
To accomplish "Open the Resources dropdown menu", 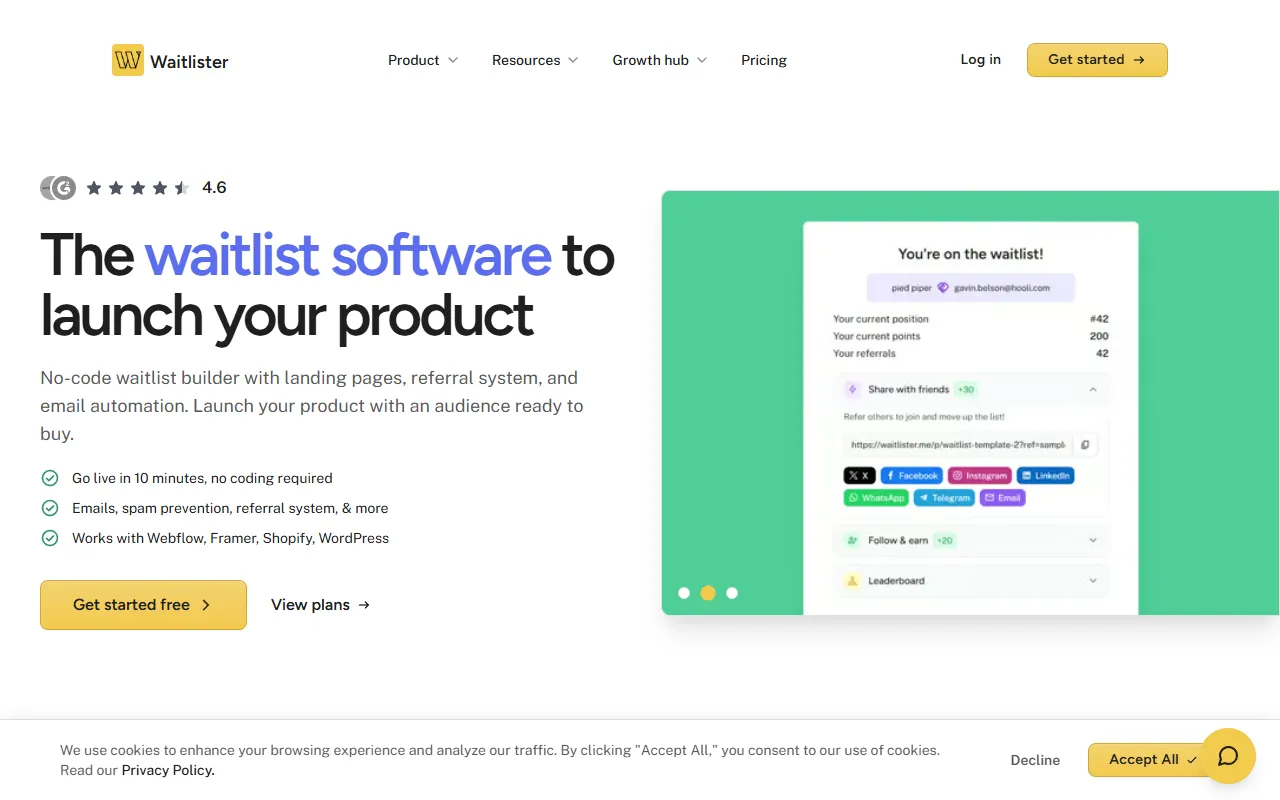I will [x=535, y=60].
